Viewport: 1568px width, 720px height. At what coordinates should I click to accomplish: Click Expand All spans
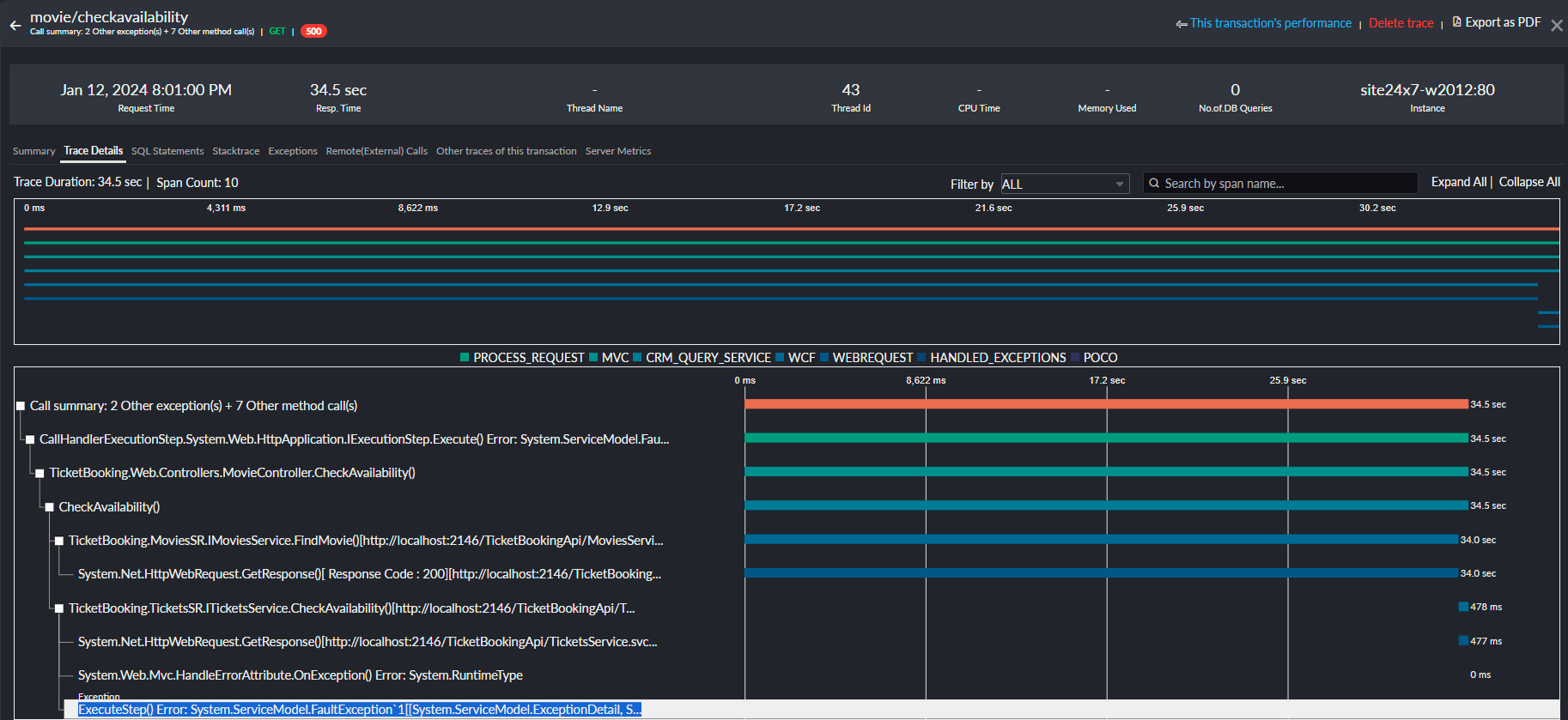point(1458,182)
